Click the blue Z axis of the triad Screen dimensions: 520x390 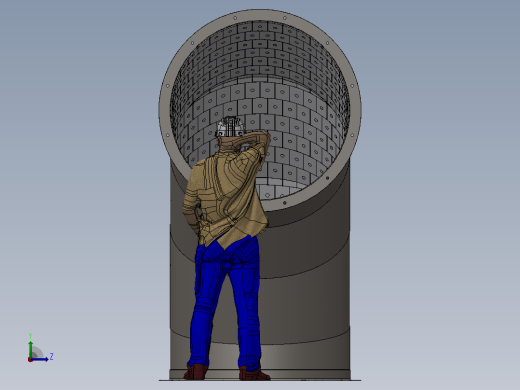pyautogui.click(x=40, y=359)
